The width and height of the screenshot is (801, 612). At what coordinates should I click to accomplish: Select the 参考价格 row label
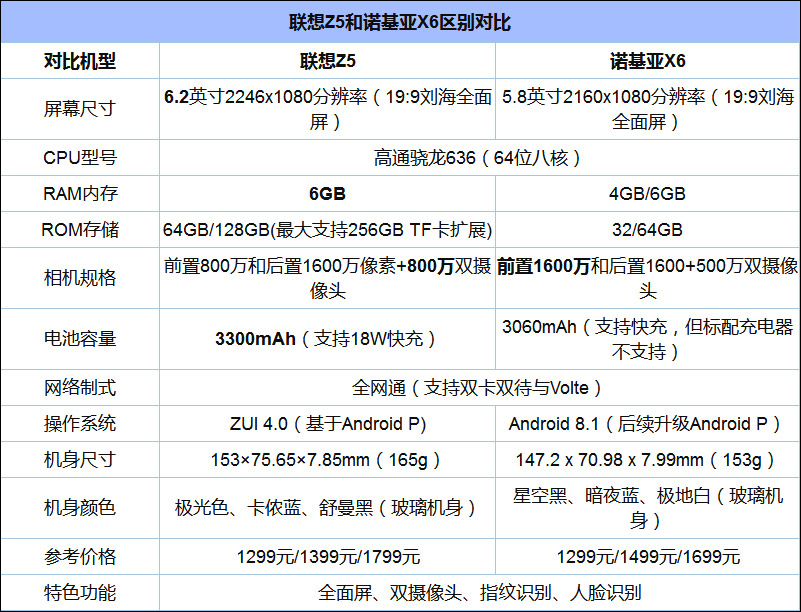(x=80, y=556)
